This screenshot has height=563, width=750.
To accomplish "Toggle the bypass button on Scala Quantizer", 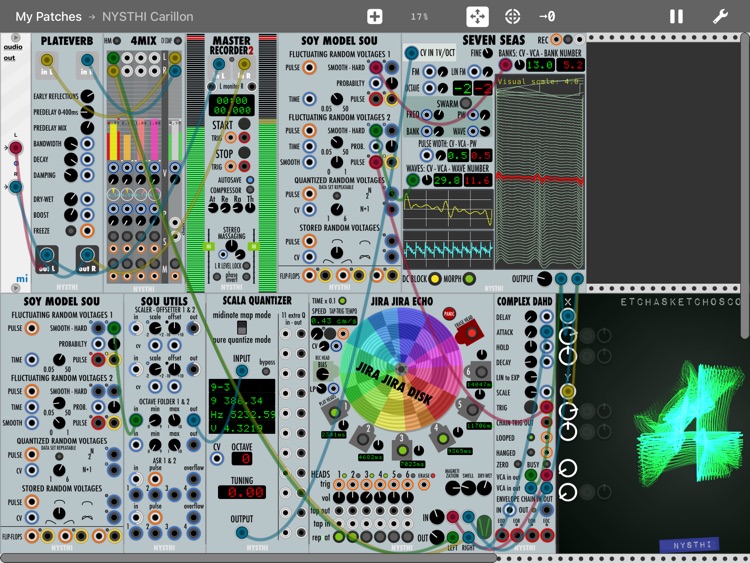I will [266, 371].
